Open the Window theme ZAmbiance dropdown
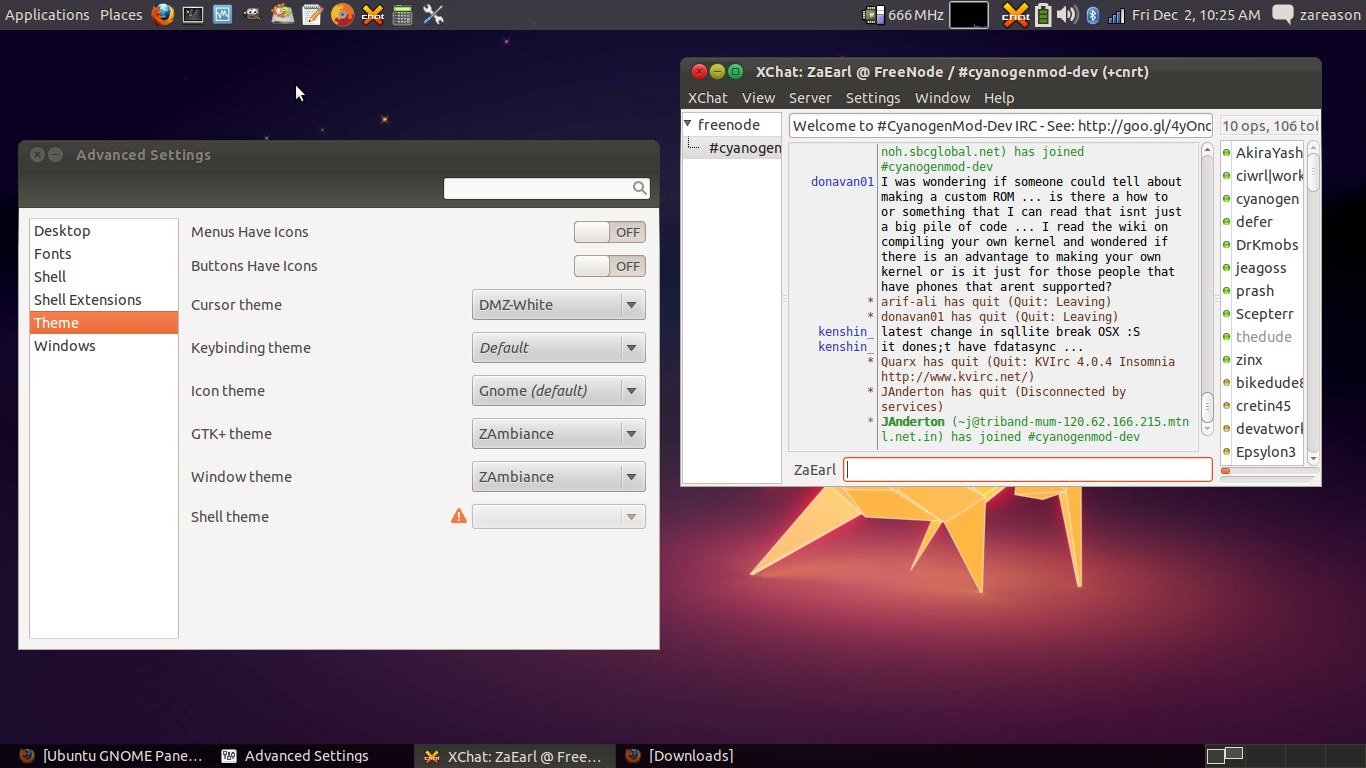Viewport: 1366px width, 768px height. pyautogui.click(x=559, y=477)
